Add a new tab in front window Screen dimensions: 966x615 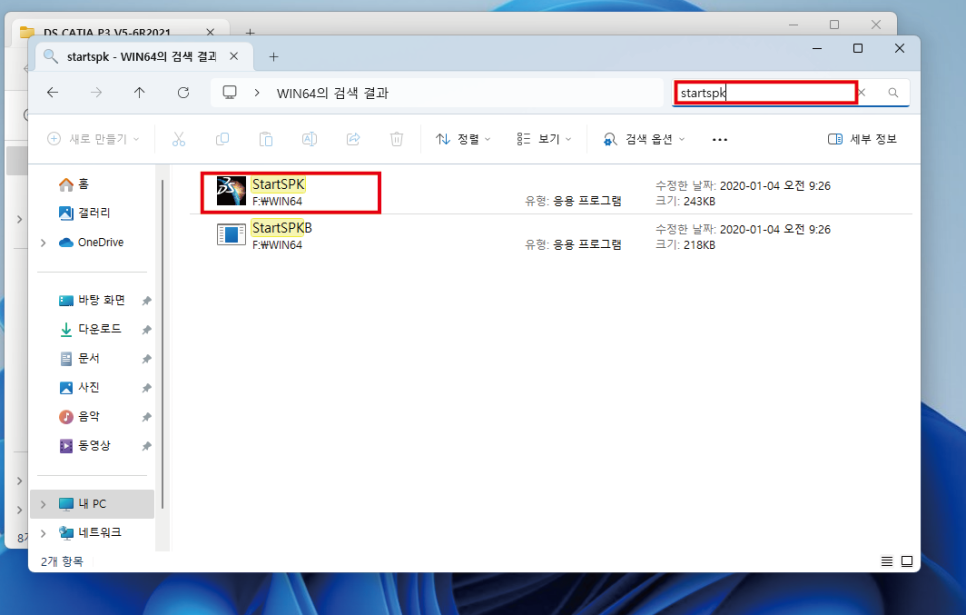pyautogui.click(x=274, y=57)
